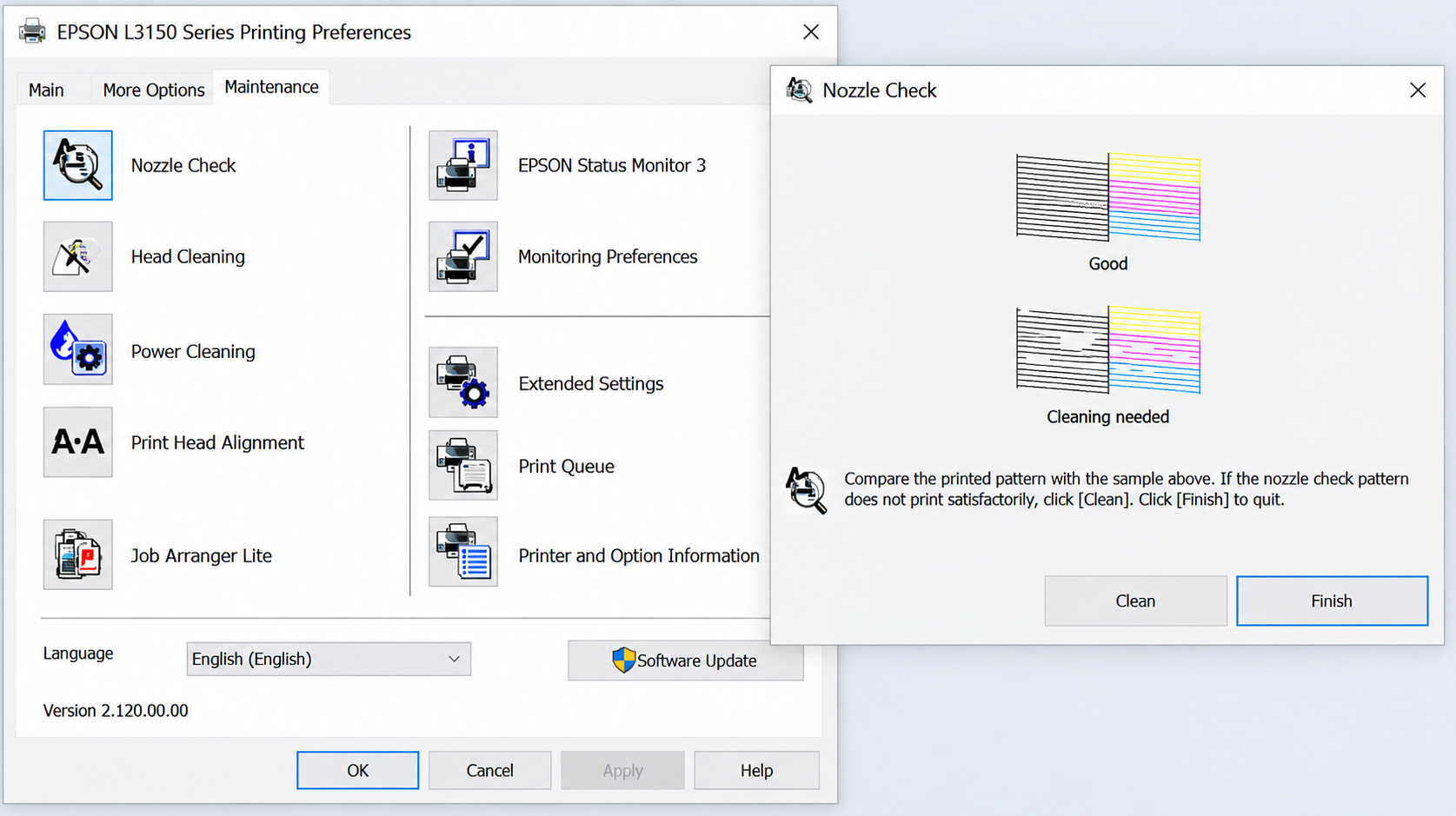1456x816 pixels.
Task: Click the Good nozzle pattern sample
Action: [x=1108, y=197]
